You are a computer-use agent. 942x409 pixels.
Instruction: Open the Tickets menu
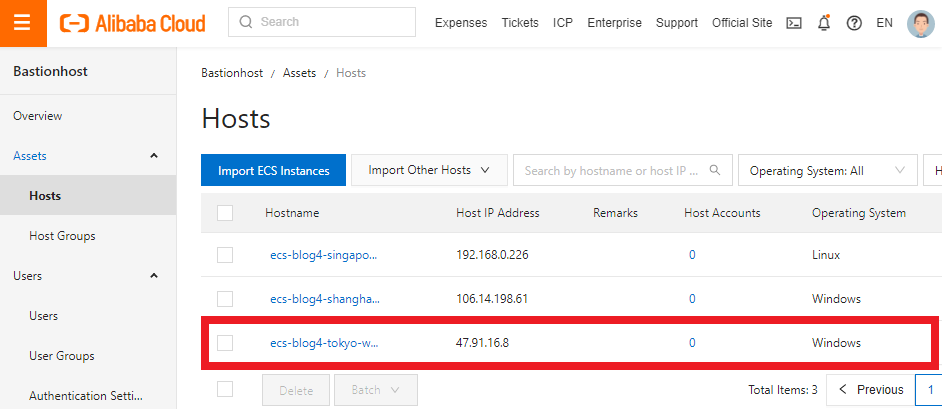coord(520,23)
